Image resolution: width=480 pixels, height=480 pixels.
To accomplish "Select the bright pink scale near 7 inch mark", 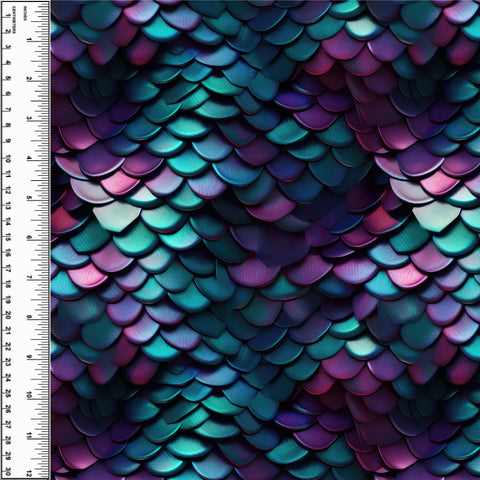I will click(x=86, y=275).
